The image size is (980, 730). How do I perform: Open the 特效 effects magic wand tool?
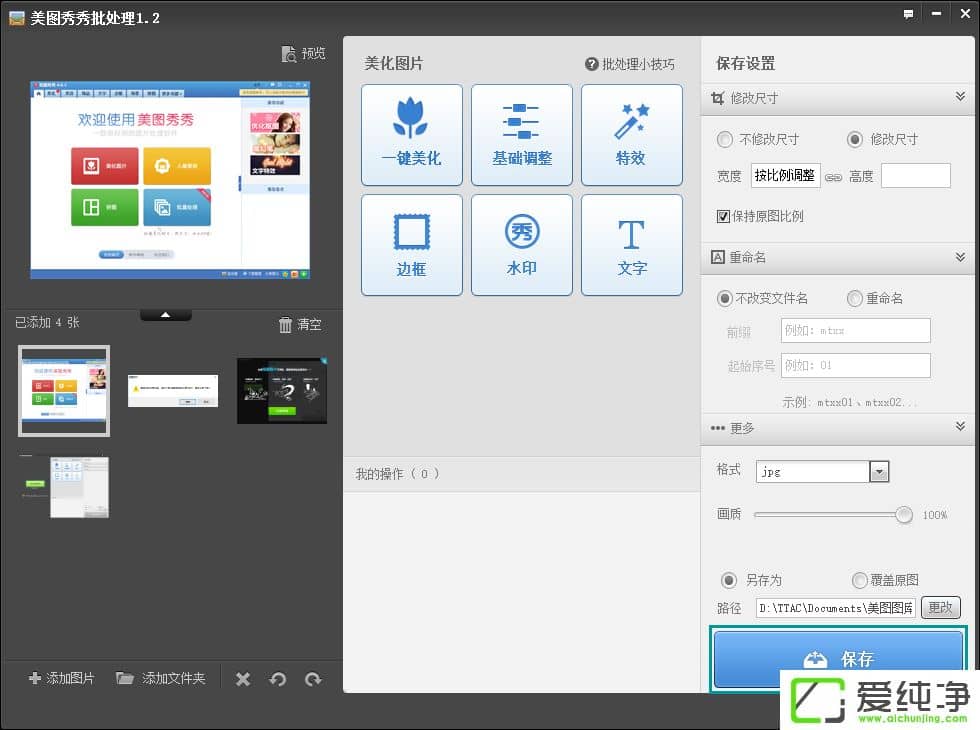[631, 135]
